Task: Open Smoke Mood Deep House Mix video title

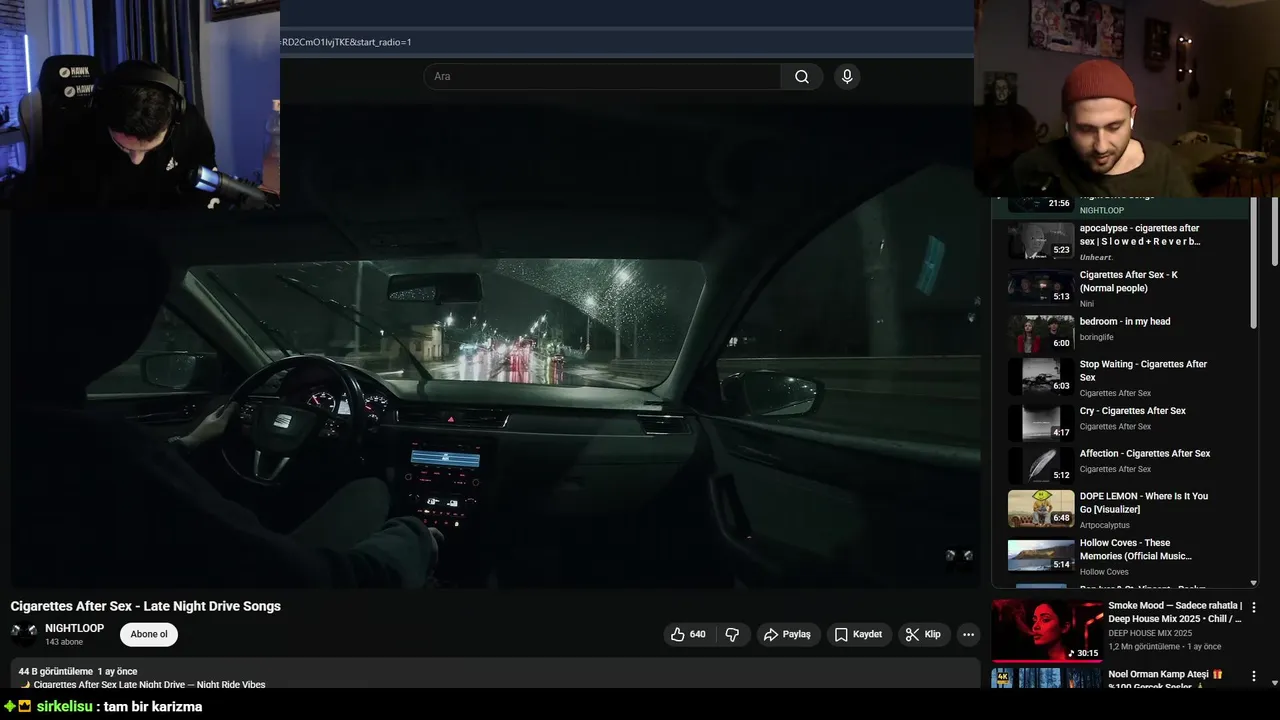Action: click(1175, 612)
